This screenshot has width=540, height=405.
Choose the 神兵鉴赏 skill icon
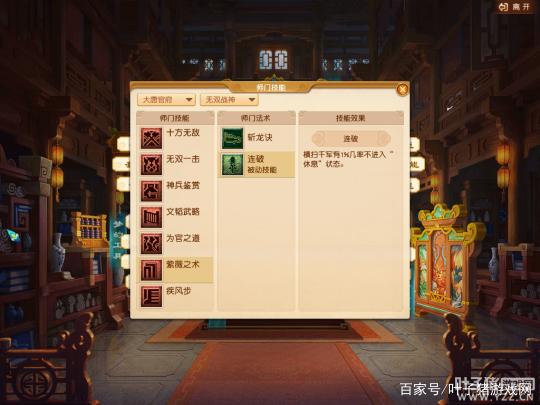[151, 191]
